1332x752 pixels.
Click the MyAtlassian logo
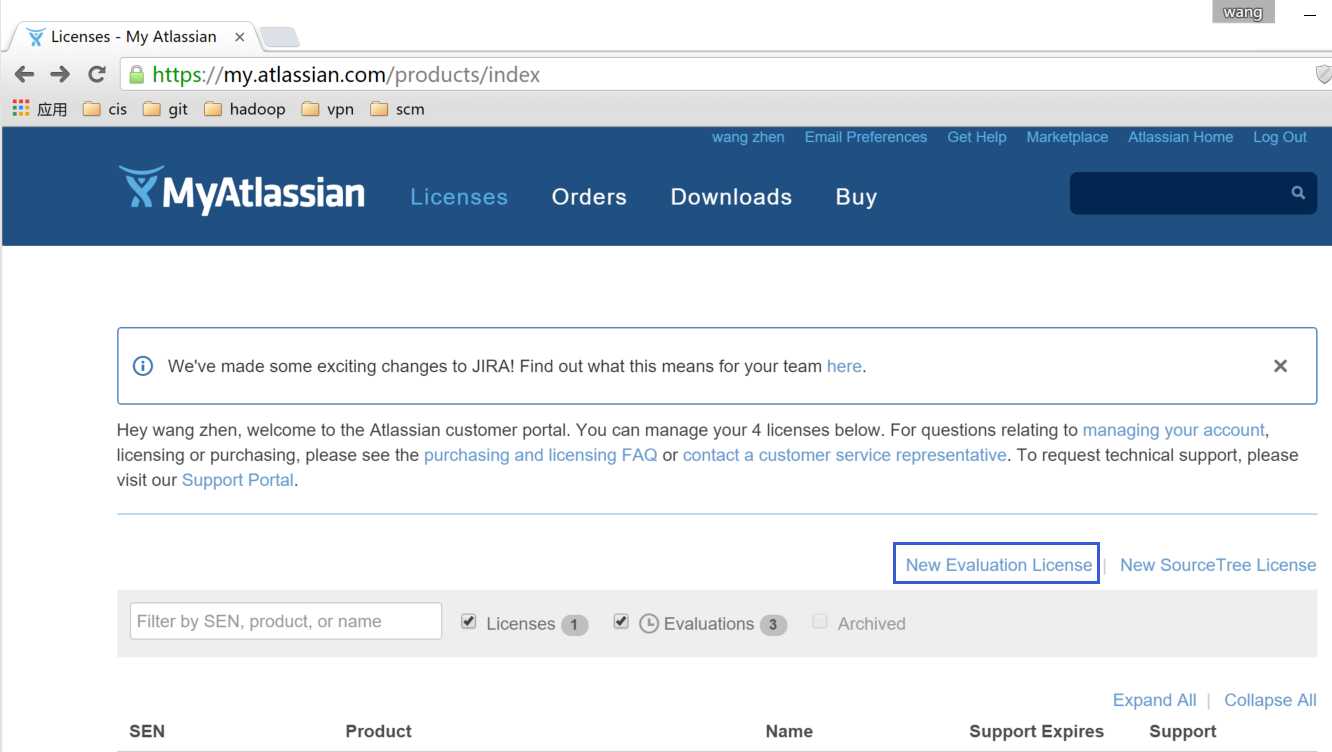point(242,191)
